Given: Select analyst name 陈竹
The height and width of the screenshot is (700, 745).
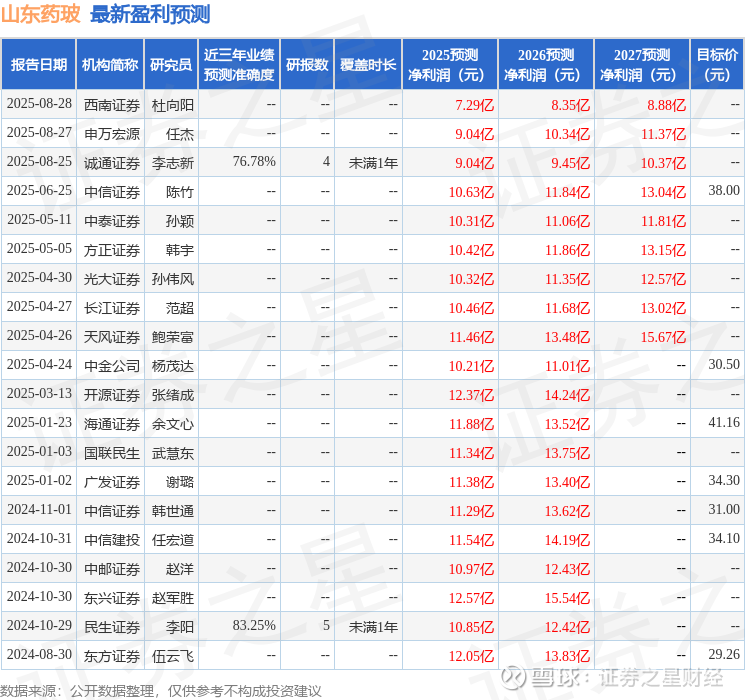Looking at the screenshot, I should (x=180, y=192).
